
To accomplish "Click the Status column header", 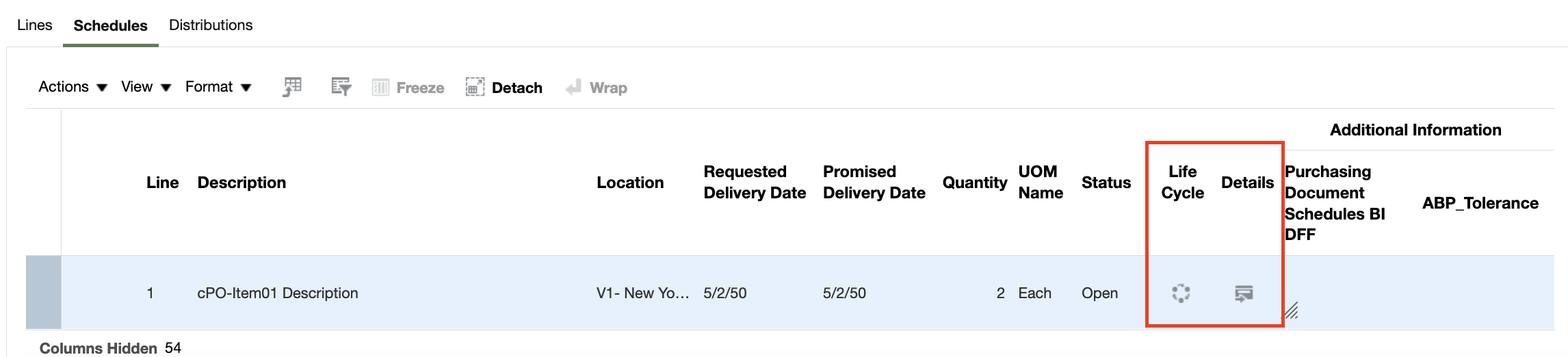I will click(1106, 183).
